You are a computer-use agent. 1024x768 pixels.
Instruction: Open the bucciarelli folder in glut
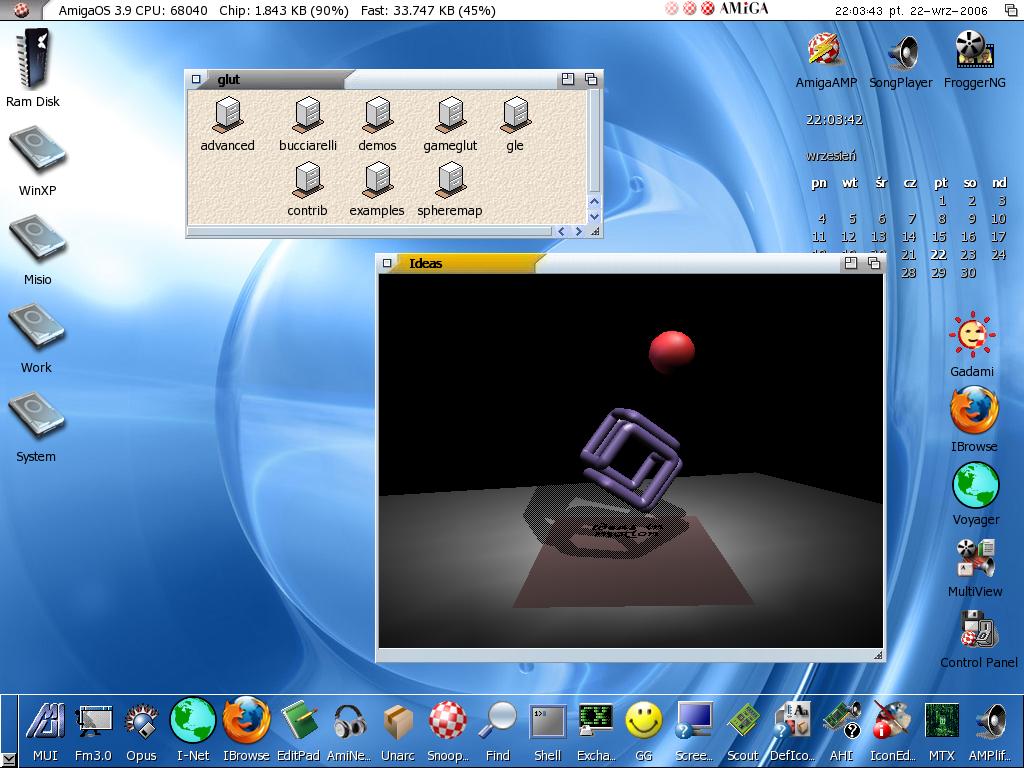[308, 114]
